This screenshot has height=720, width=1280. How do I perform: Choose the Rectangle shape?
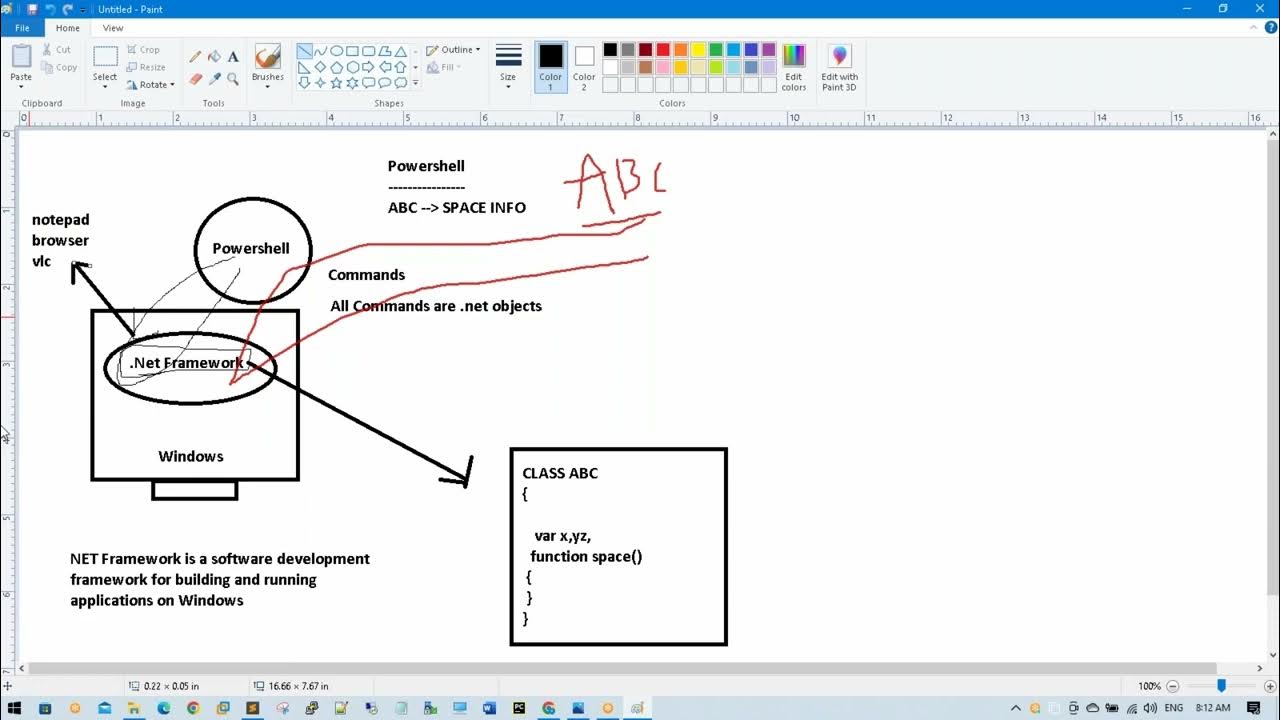(352, 51)
